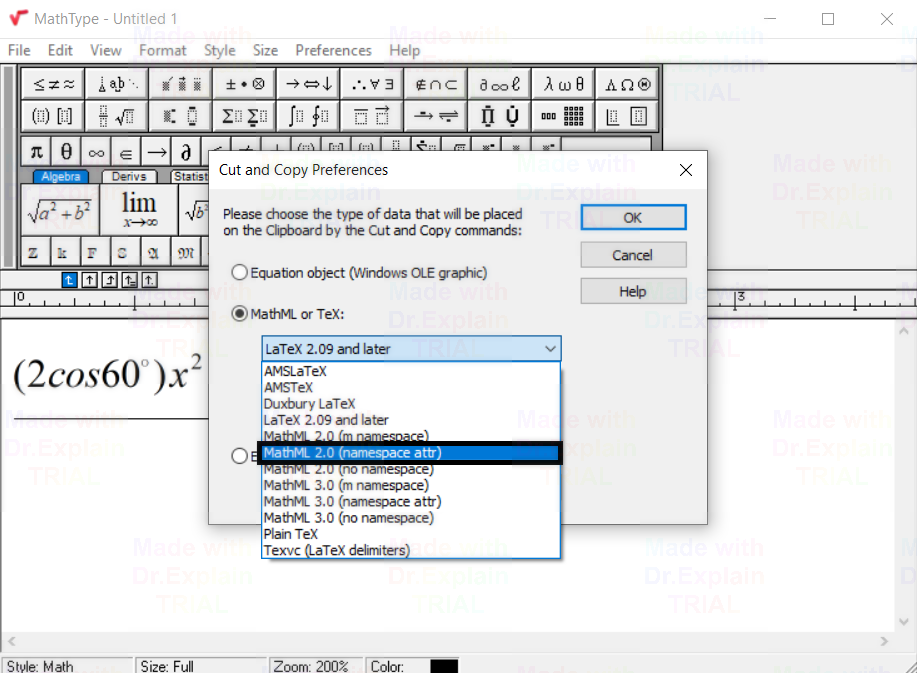Open the arrow symbols palette (→⇔↓)

(308, 84)
